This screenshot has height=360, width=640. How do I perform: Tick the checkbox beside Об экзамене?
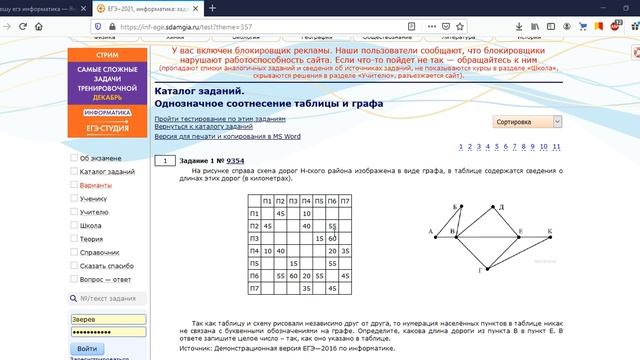74,158
